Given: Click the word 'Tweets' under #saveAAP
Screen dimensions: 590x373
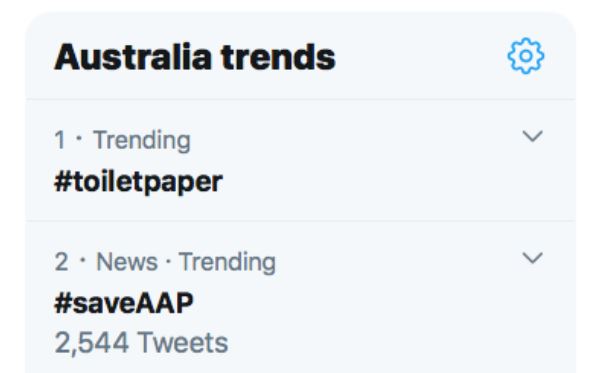Looking at the screenshot, I should click(183, 343).
